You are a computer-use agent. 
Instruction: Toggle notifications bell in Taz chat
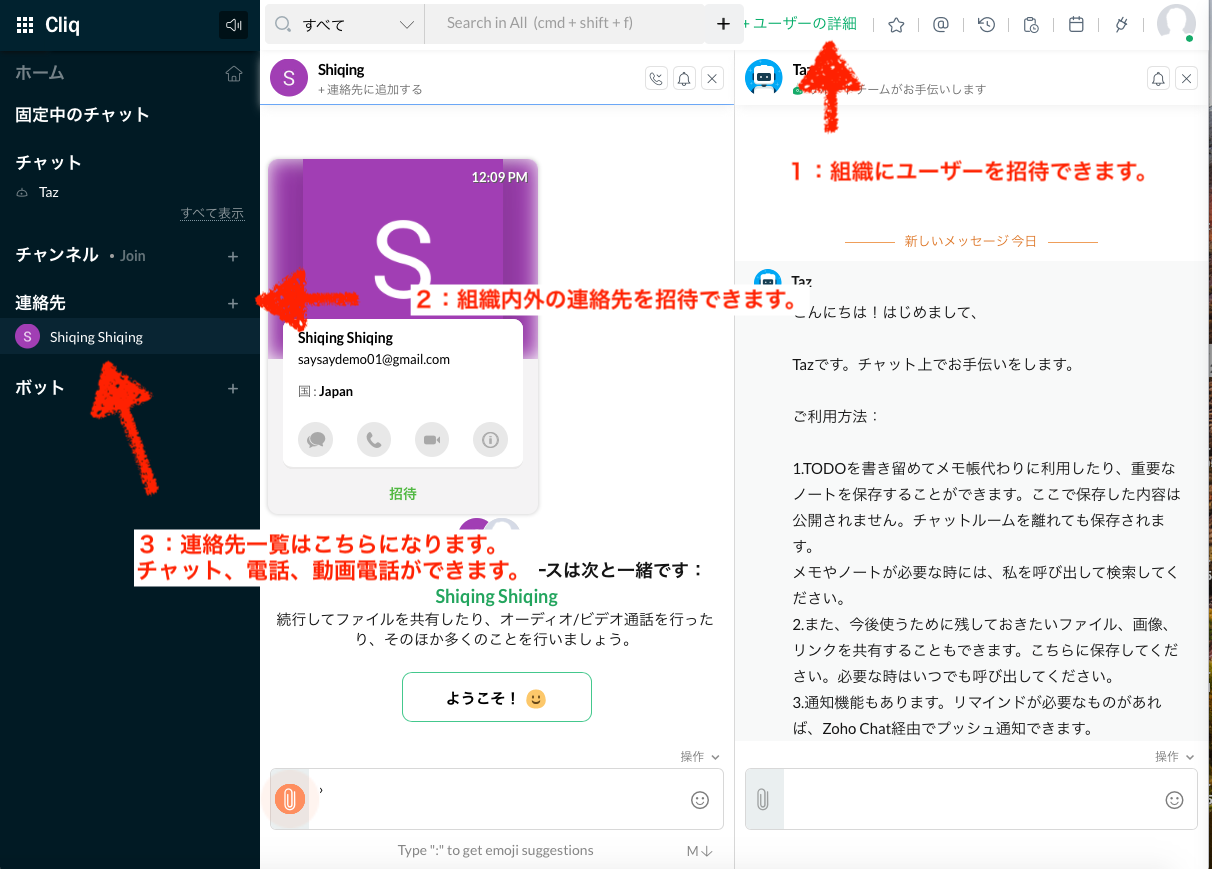point(1158,78)
